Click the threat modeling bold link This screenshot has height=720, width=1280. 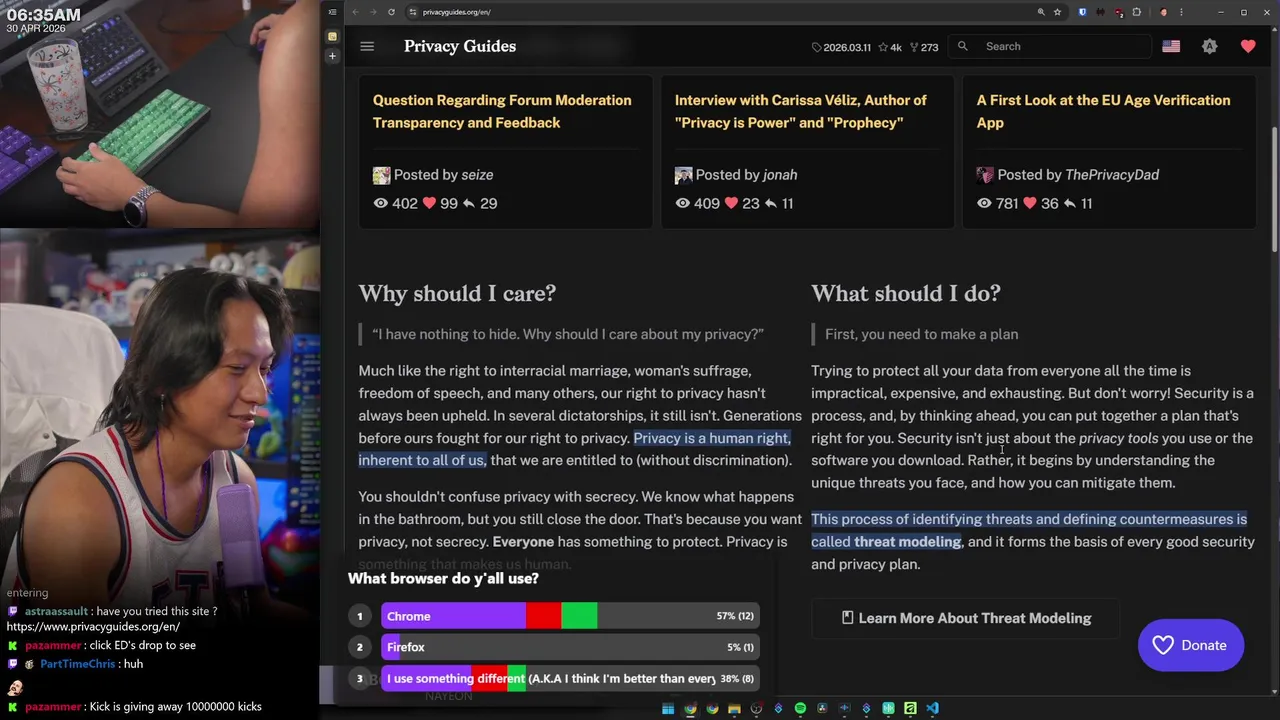(907, 542)
